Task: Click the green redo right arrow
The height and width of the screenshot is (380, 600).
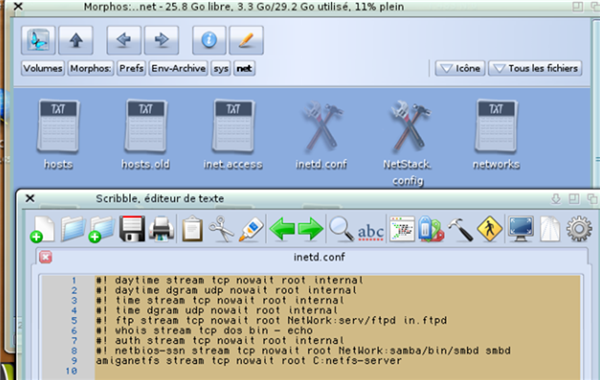Action: pos(310,229)
